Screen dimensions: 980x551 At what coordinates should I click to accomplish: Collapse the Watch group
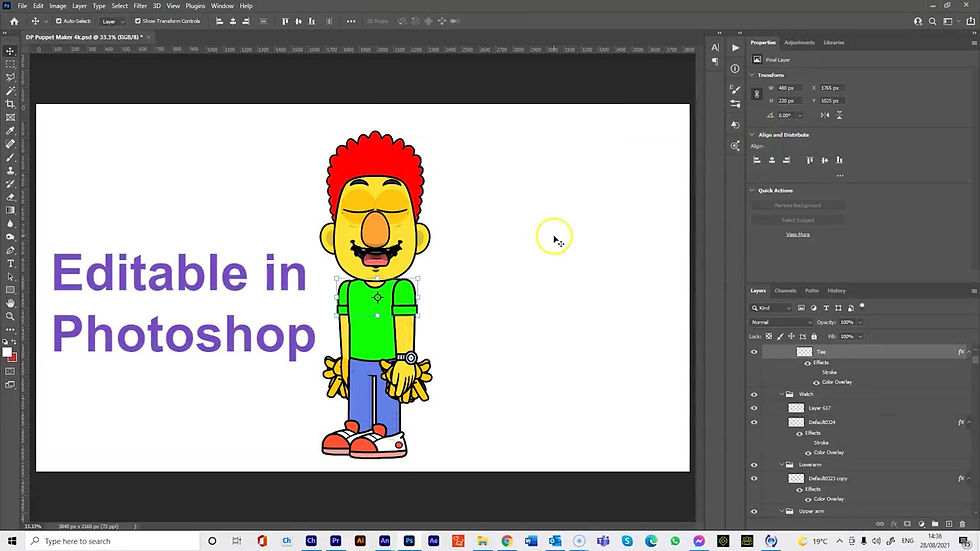pos(781,394)
